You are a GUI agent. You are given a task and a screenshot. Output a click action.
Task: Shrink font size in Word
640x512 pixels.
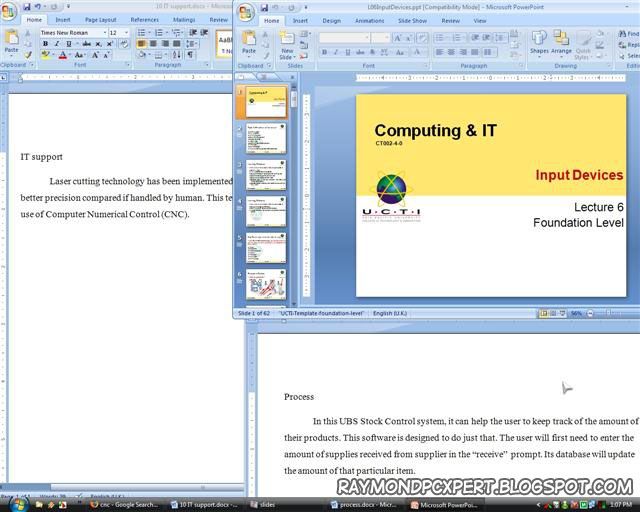(x=107, y=55)
